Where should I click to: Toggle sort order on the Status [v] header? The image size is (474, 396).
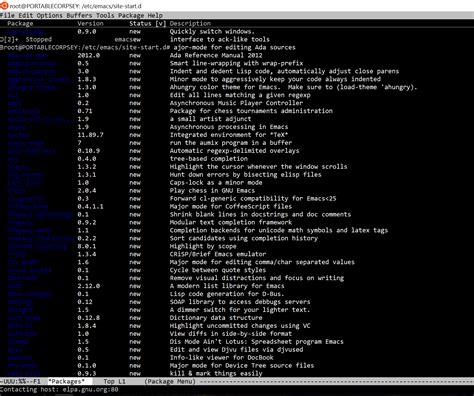pyautogui.click(x=148, y=24)
